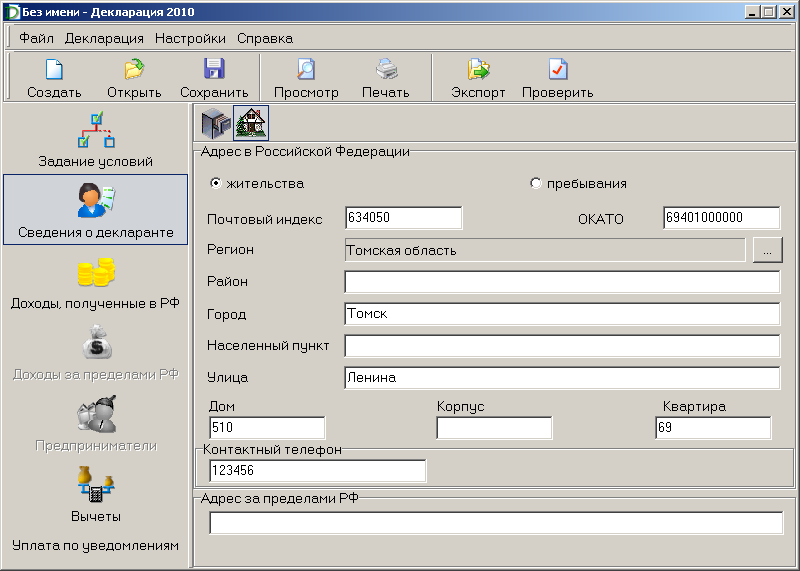Image resolution: width=800 pixels, height=571 pixels.
Task: Go to Доходы, полученные в РФ section
Action: click(x=95, y=284)
